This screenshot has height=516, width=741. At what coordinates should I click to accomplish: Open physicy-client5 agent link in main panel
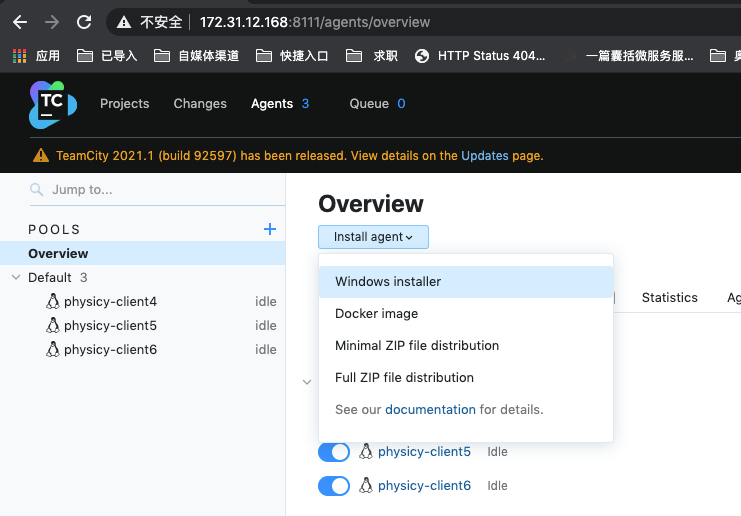pyautogui.click(x=424, y=452)
